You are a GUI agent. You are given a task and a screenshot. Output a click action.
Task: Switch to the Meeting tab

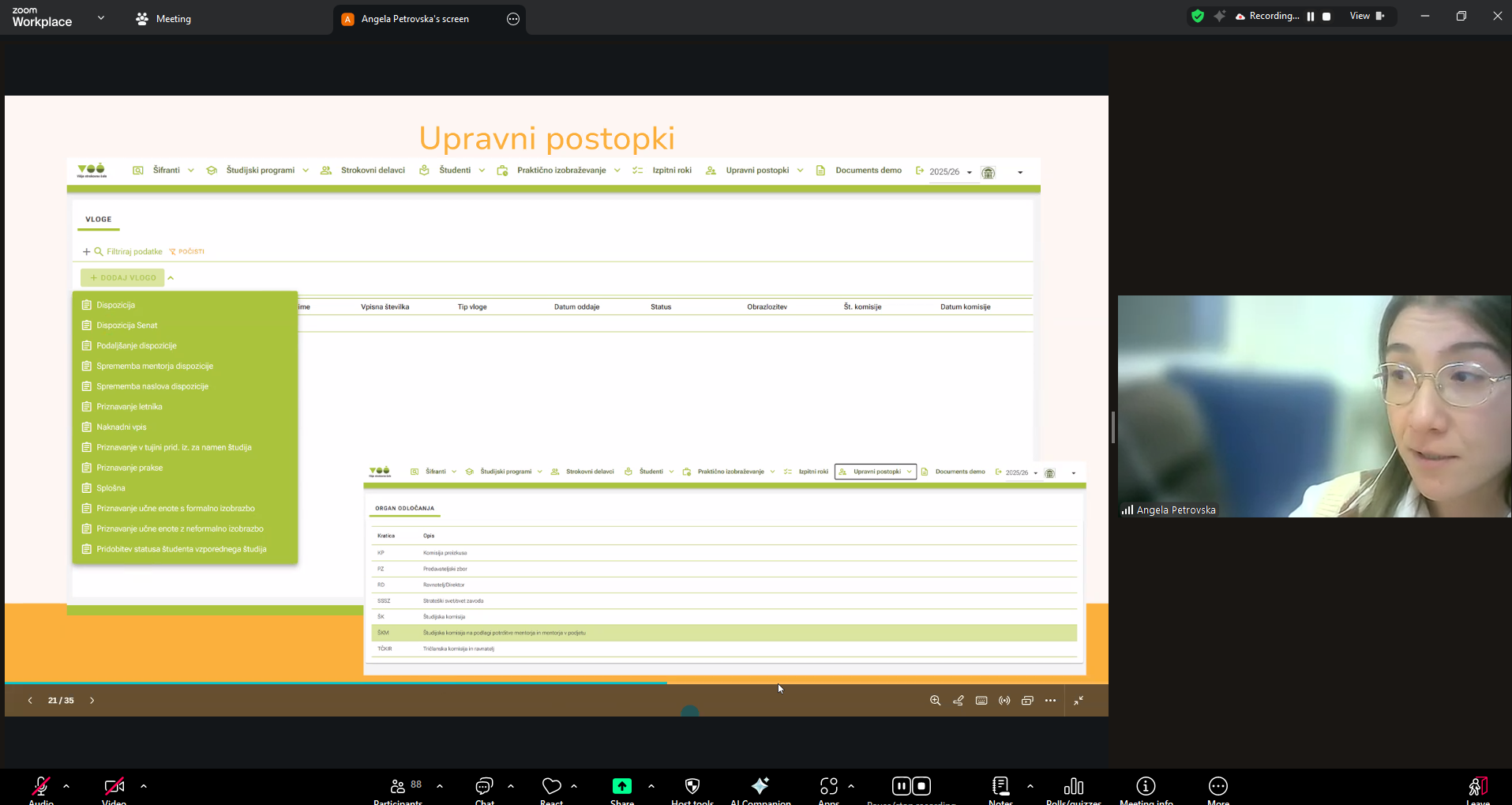pos(163,19)
